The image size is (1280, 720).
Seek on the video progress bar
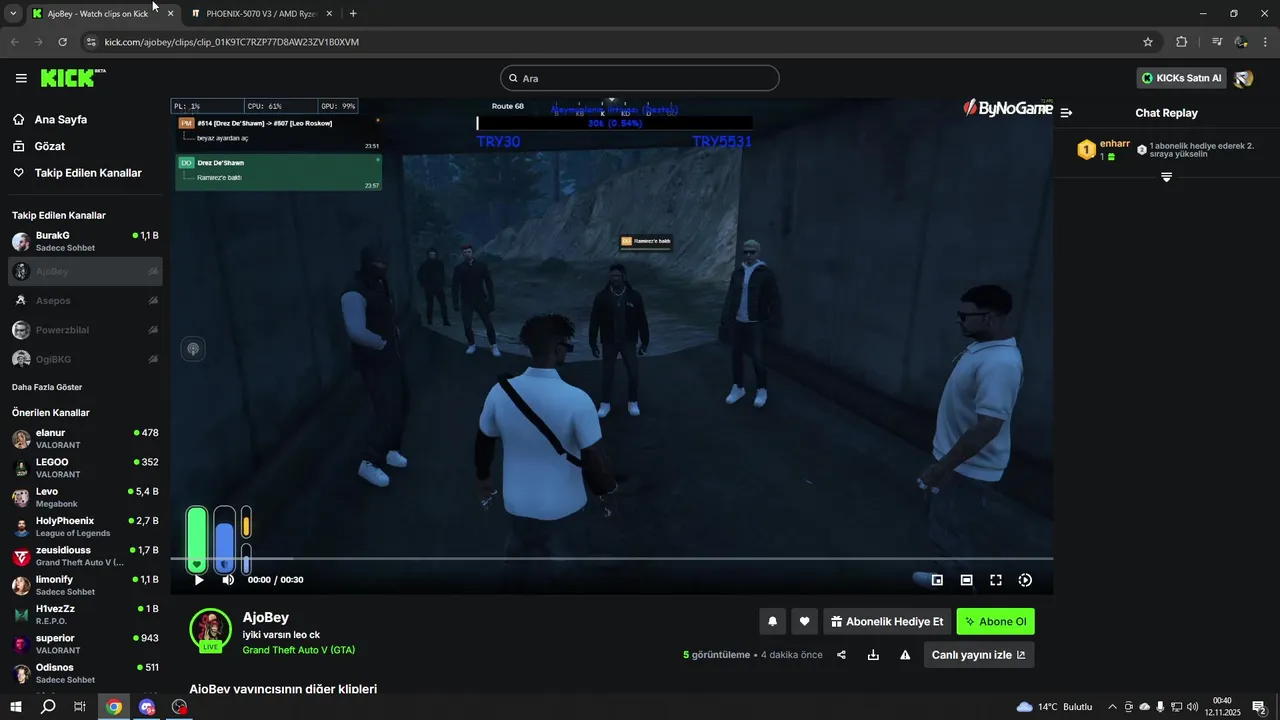click(611, 558)
